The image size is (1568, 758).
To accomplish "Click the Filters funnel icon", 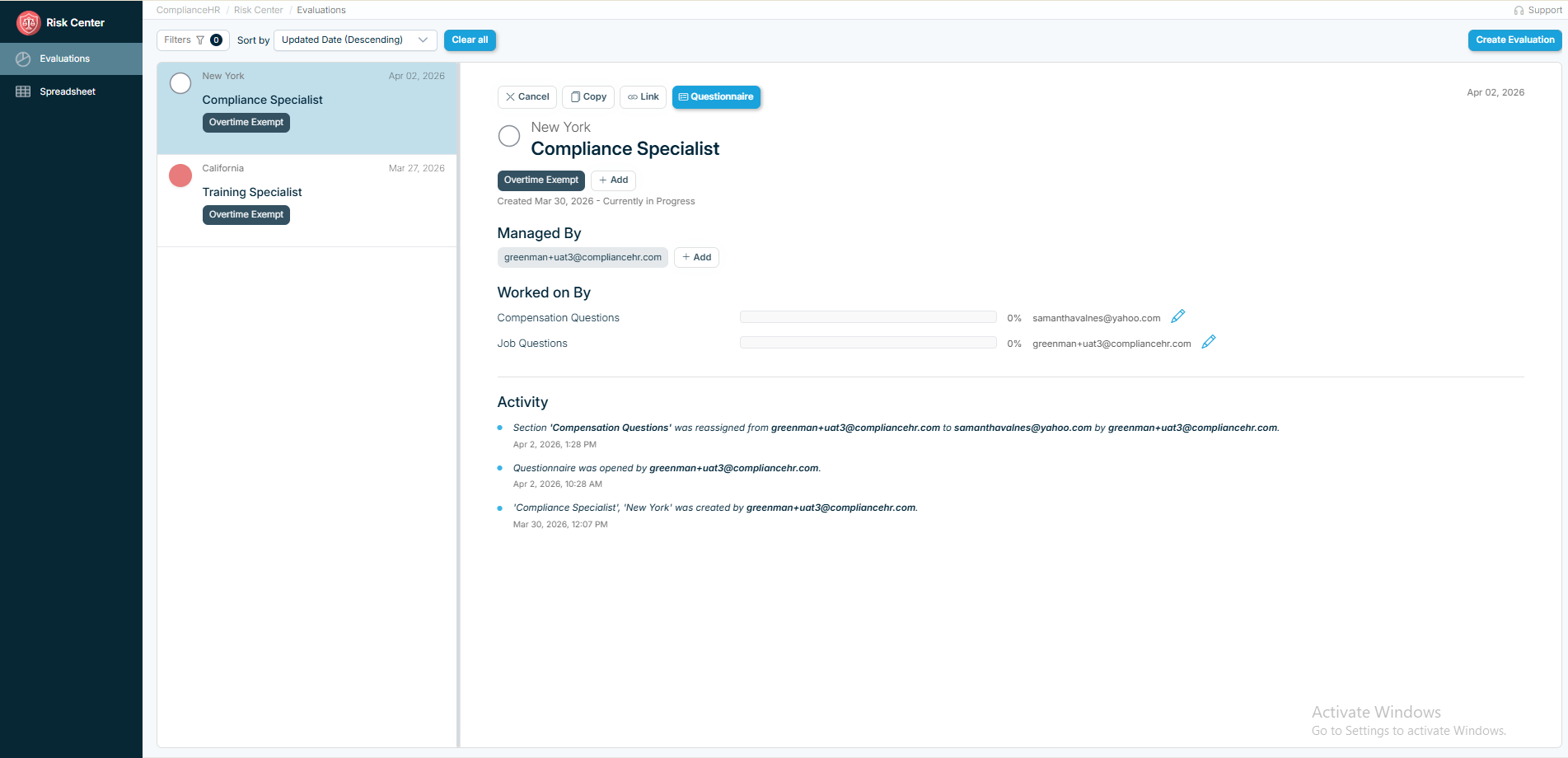I will [x=200, y=40].
